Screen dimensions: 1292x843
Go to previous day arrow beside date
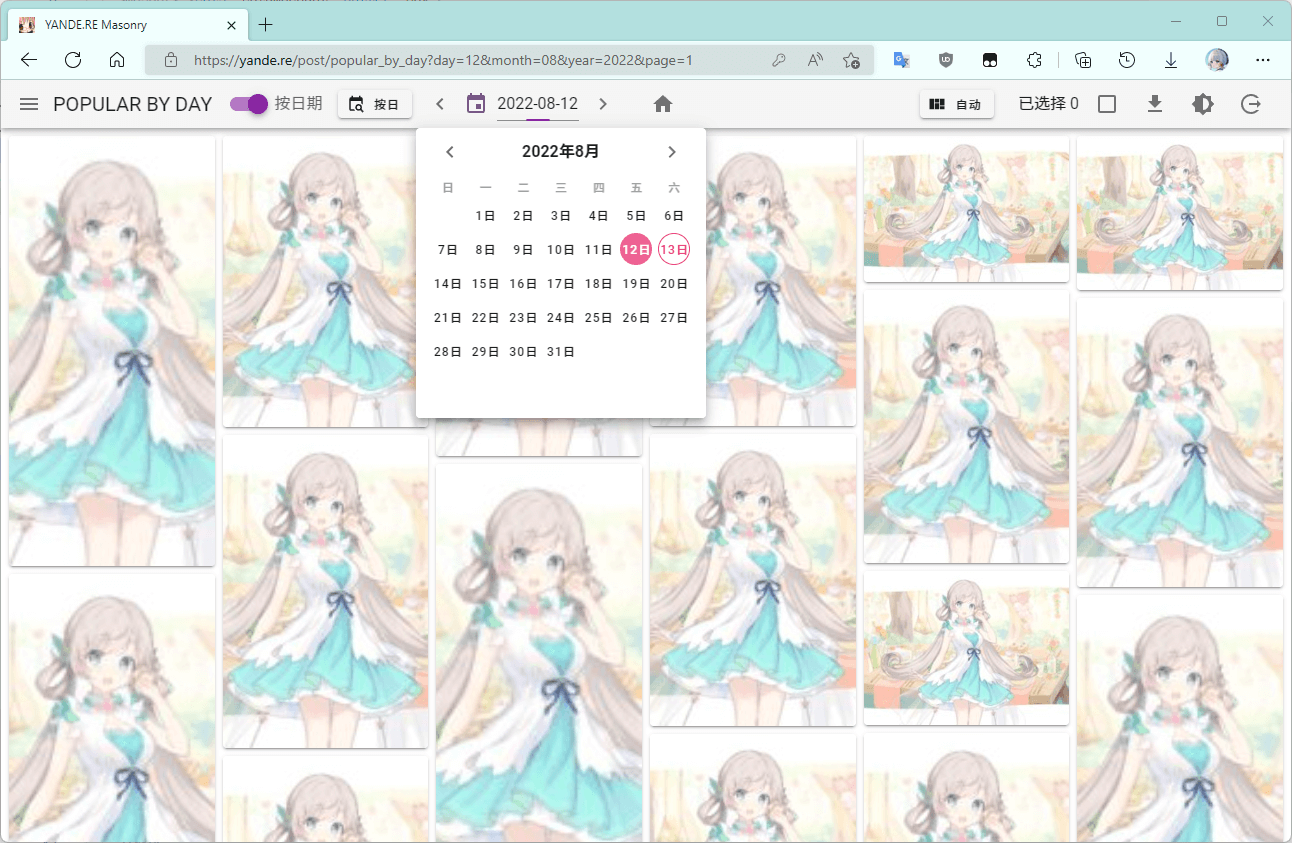pos(440,104)
